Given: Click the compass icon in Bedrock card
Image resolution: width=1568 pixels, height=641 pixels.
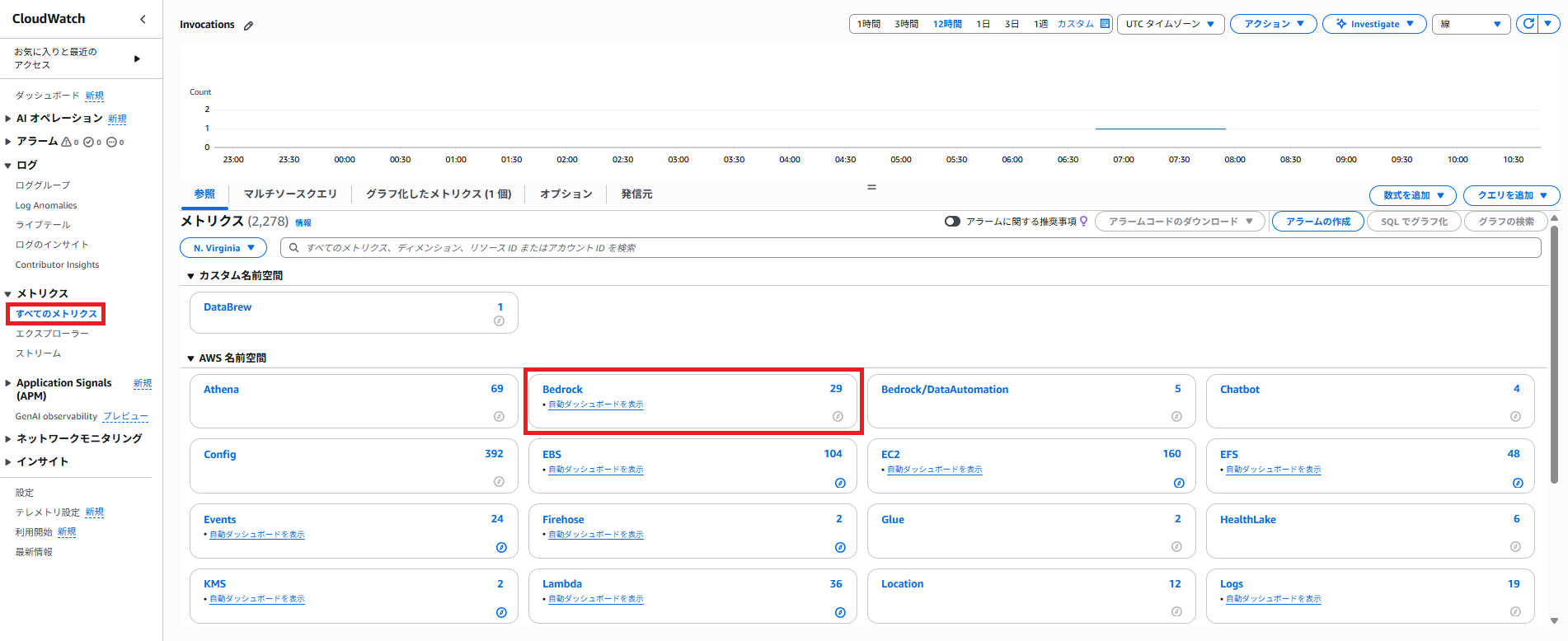Looking at the screenshot, I should point(838,417).
